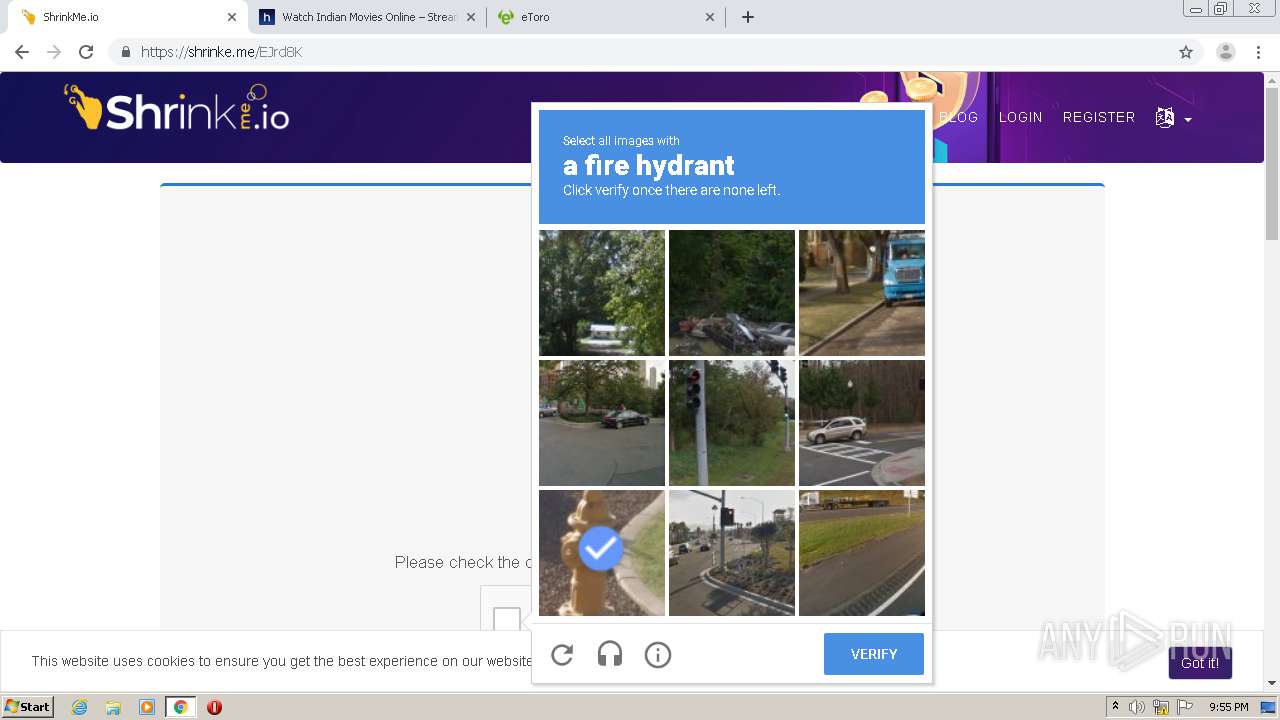The image size is (1280, 720).
Task: Reload the captcha challenge
Action: tap(562, 655)
